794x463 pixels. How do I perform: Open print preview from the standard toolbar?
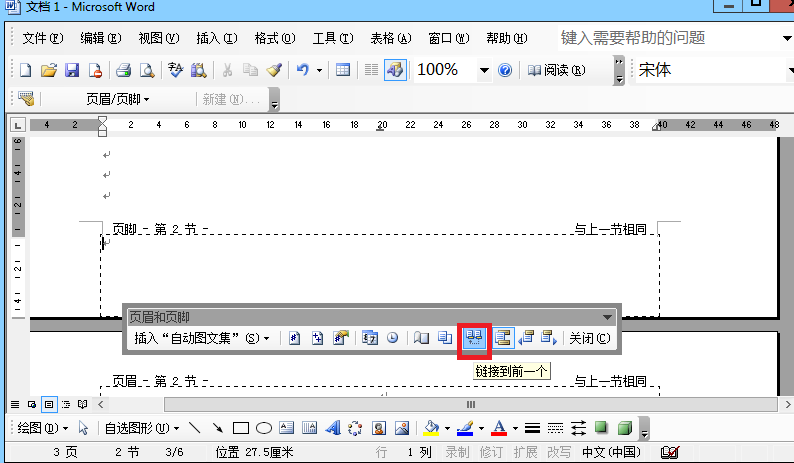[x=147, y=70]
